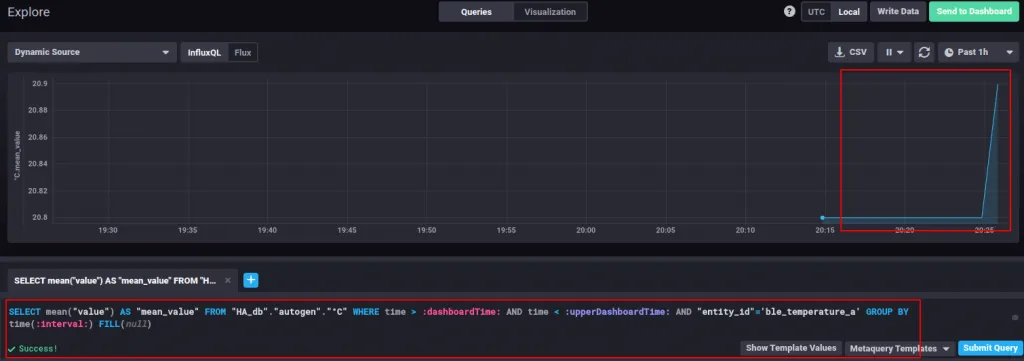The image size is (1024, 361).
Task: Click Show Template Values button
Action: pos(791,349)
